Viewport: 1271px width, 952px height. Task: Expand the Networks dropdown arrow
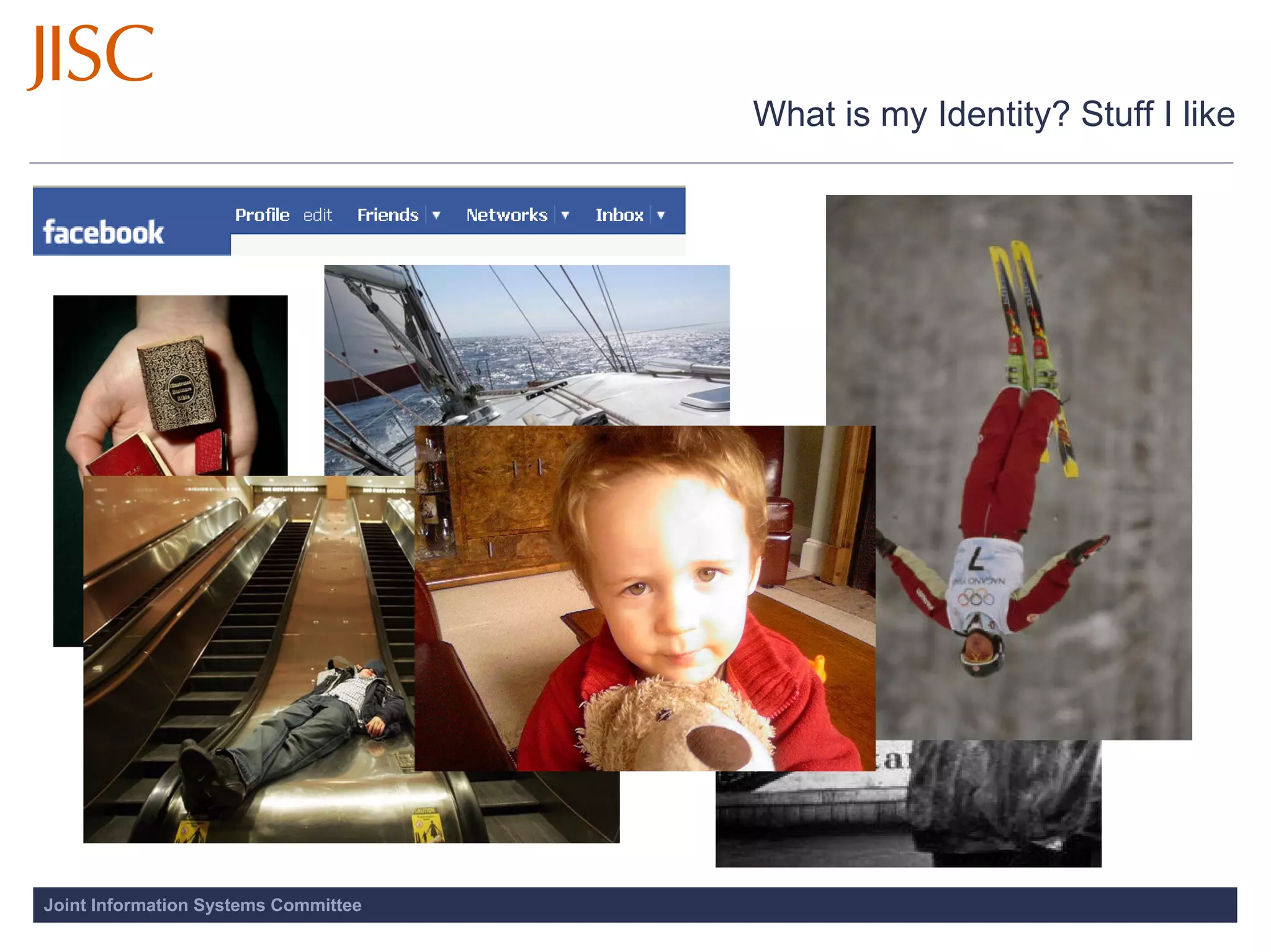click(565, 215)
